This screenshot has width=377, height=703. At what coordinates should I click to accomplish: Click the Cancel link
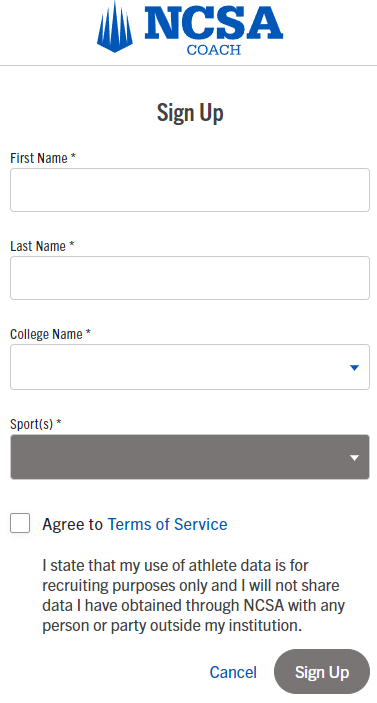pyautogui.click(x=233, y=672)
